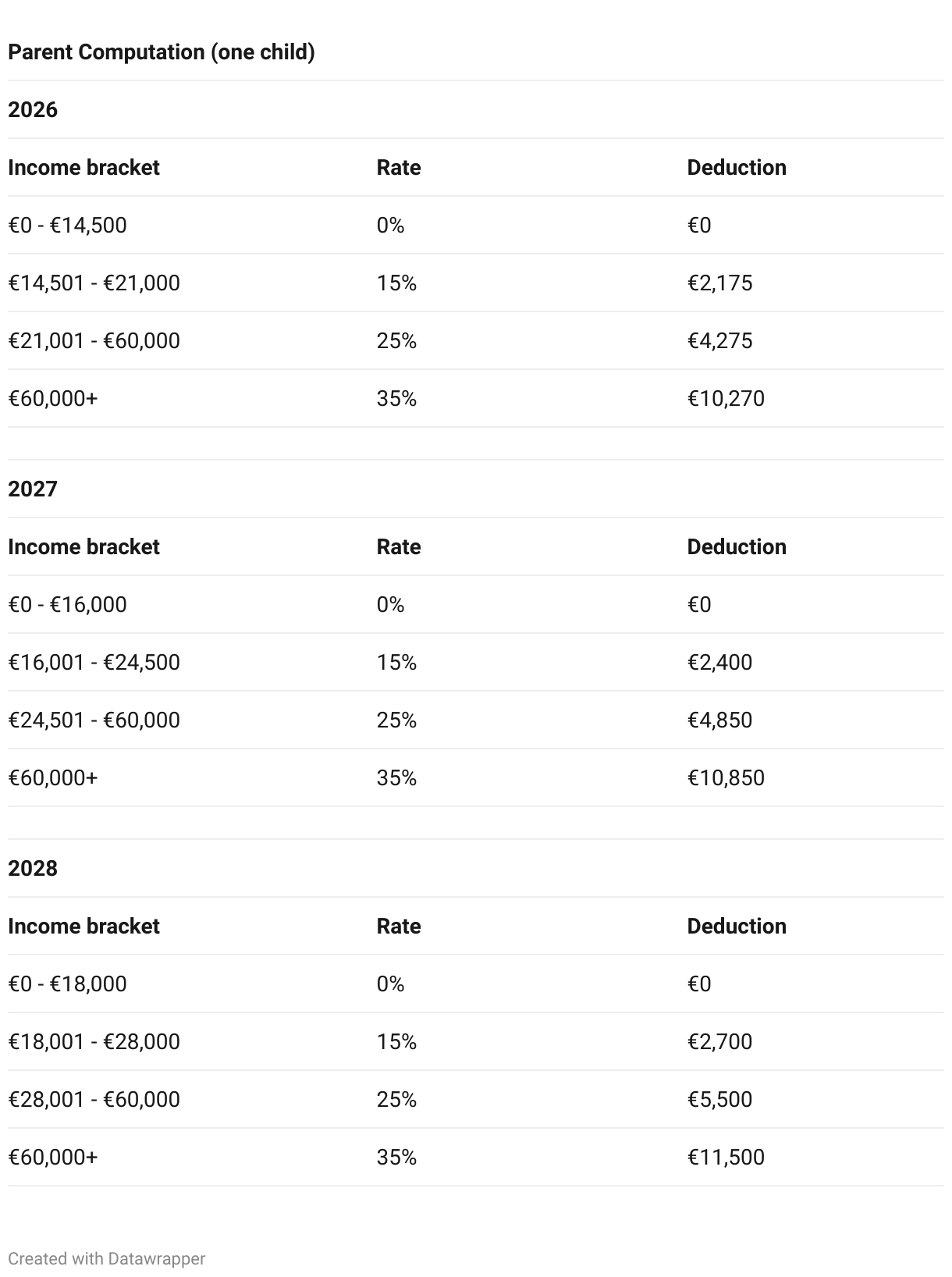Click the €10,850 deduction cell
This screenshot has height=1277, width=952.
click(726, 777)
